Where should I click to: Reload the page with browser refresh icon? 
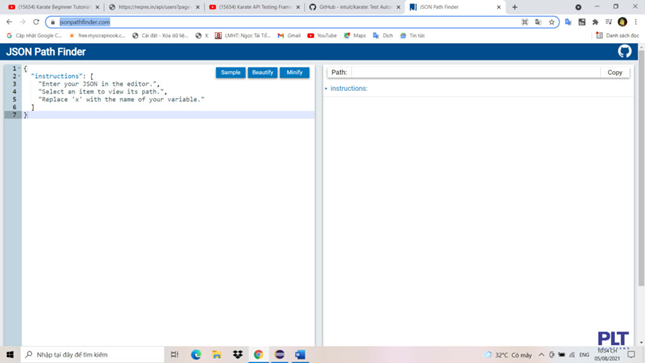pyautogui.click(x=36, y=22)
